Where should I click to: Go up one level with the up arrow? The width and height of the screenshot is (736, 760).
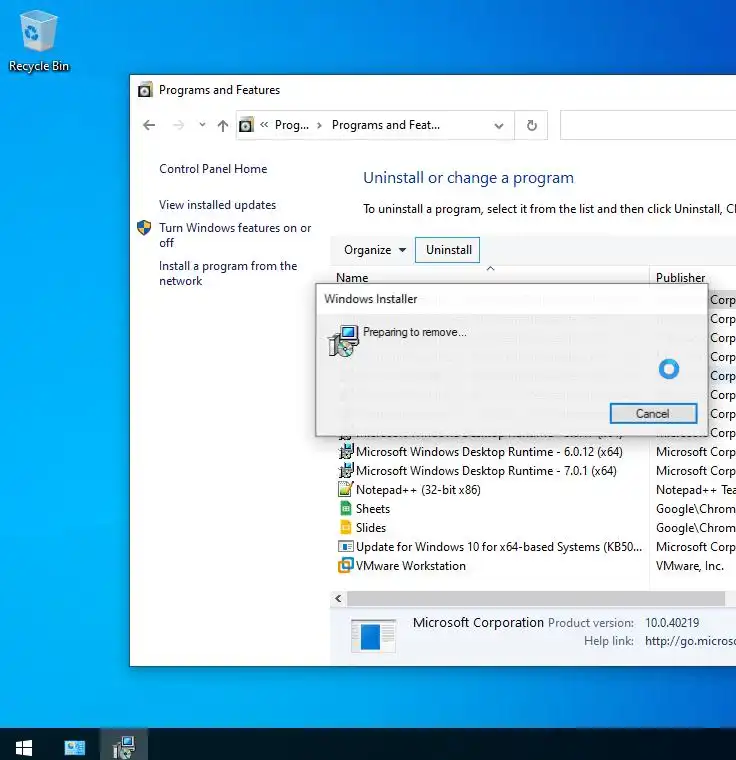(223, 126)
